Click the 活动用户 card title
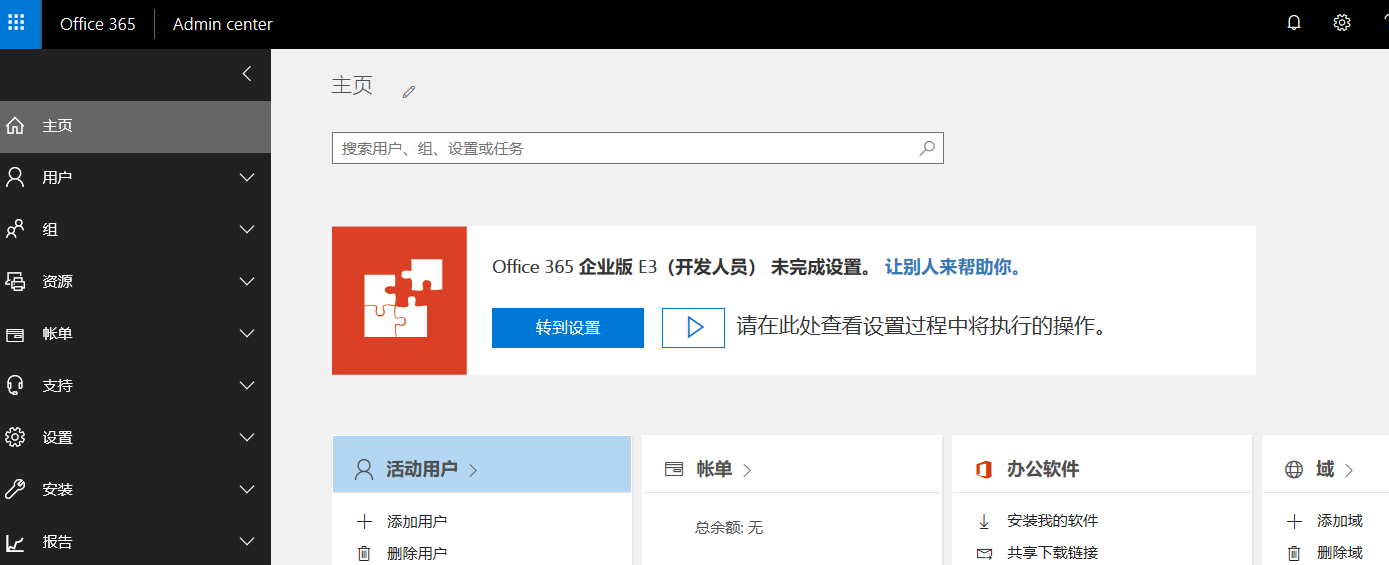 (x=422, y=469)
